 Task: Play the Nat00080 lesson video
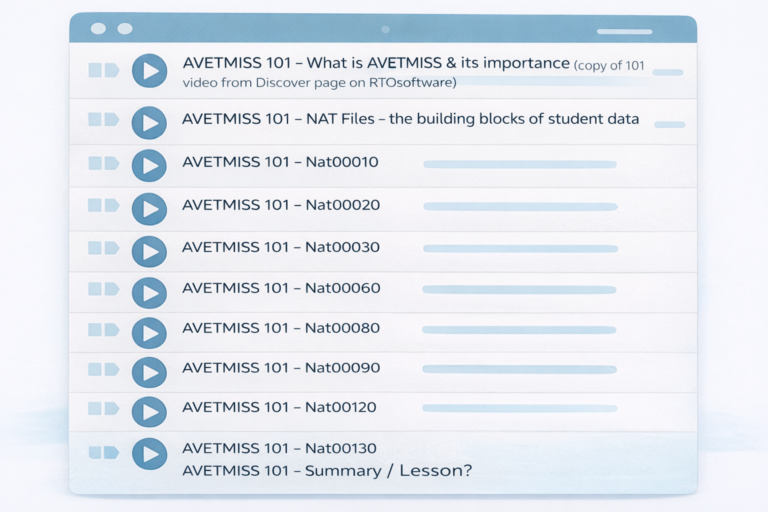[149, 332]
